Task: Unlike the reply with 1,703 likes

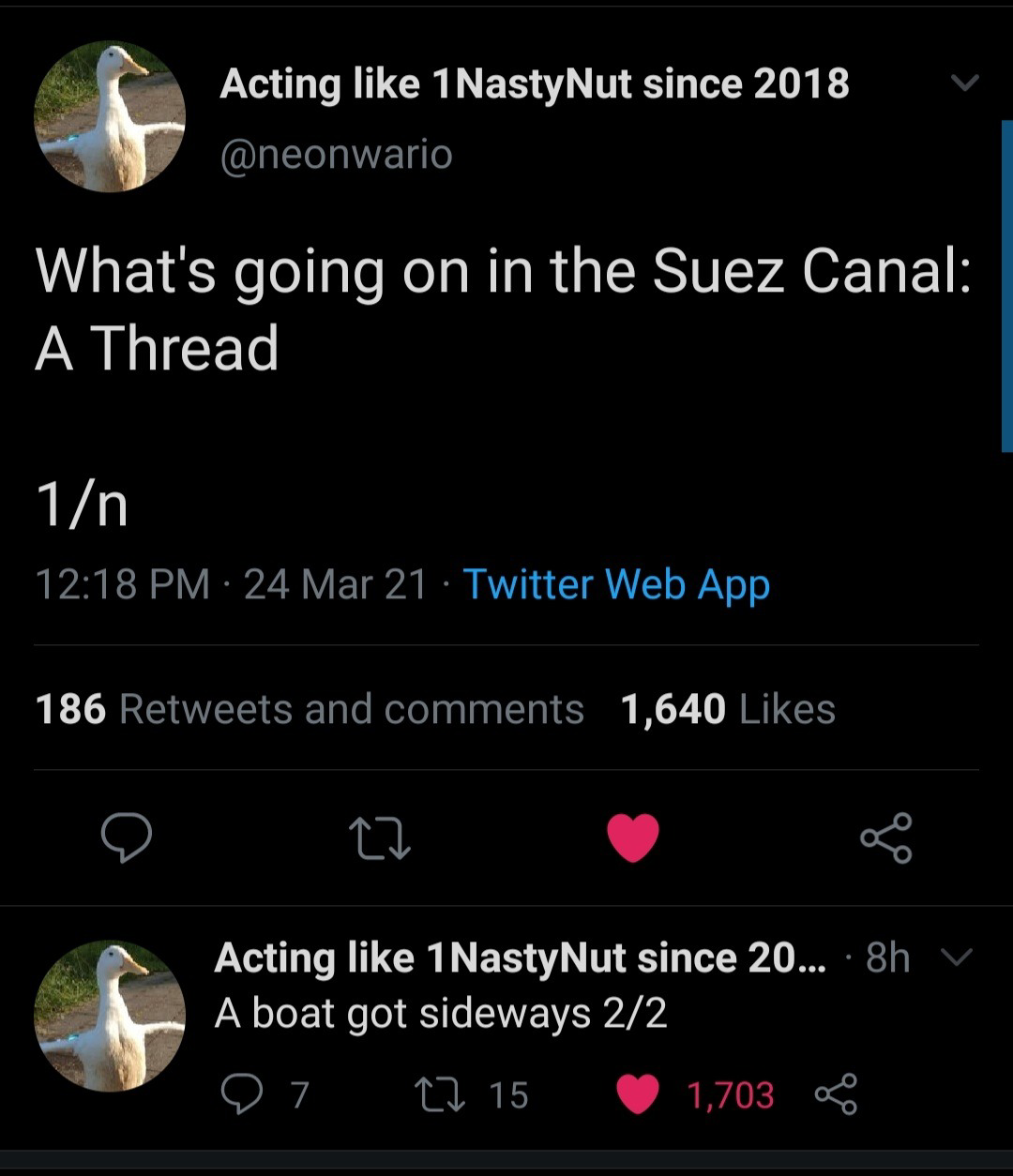Action: pyautogui.click(x=639, y=1094)
